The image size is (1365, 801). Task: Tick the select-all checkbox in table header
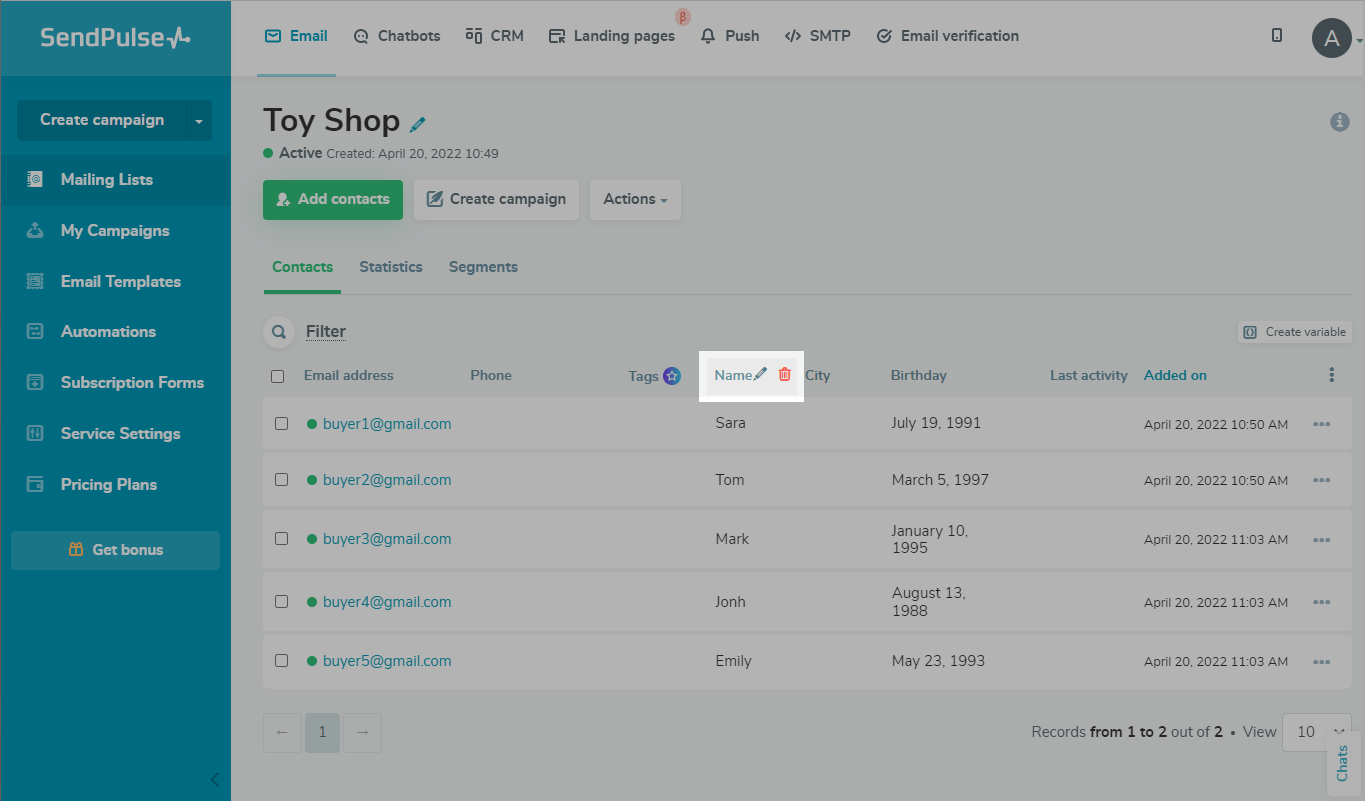coord(278,377)
